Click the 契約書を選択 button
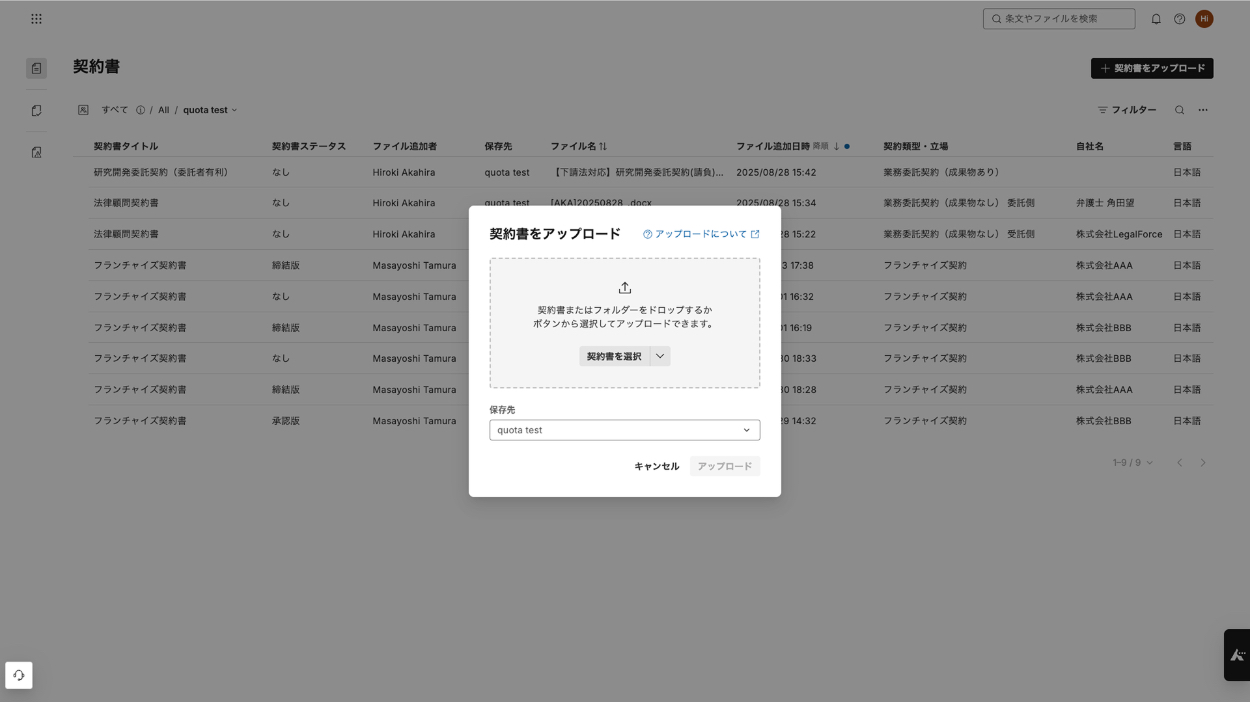 point(614,356)
